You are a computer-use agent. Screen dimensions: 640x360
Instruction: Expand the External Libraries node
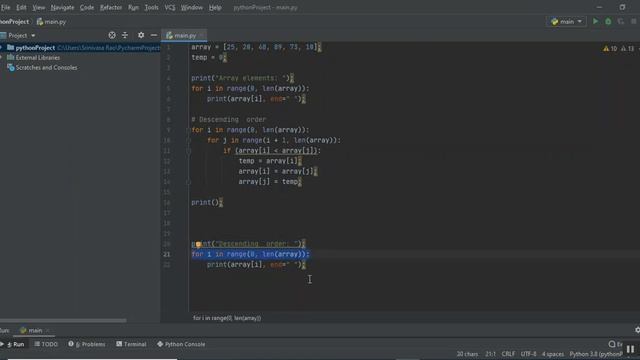2,58
